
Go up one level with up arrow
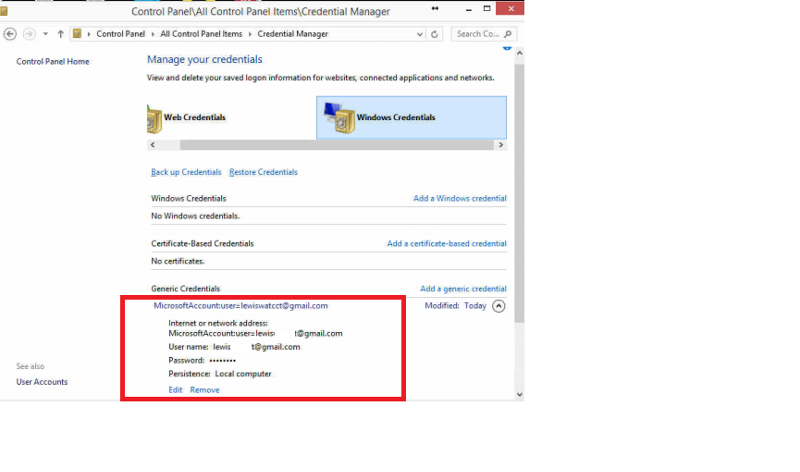tap(60, 34)
